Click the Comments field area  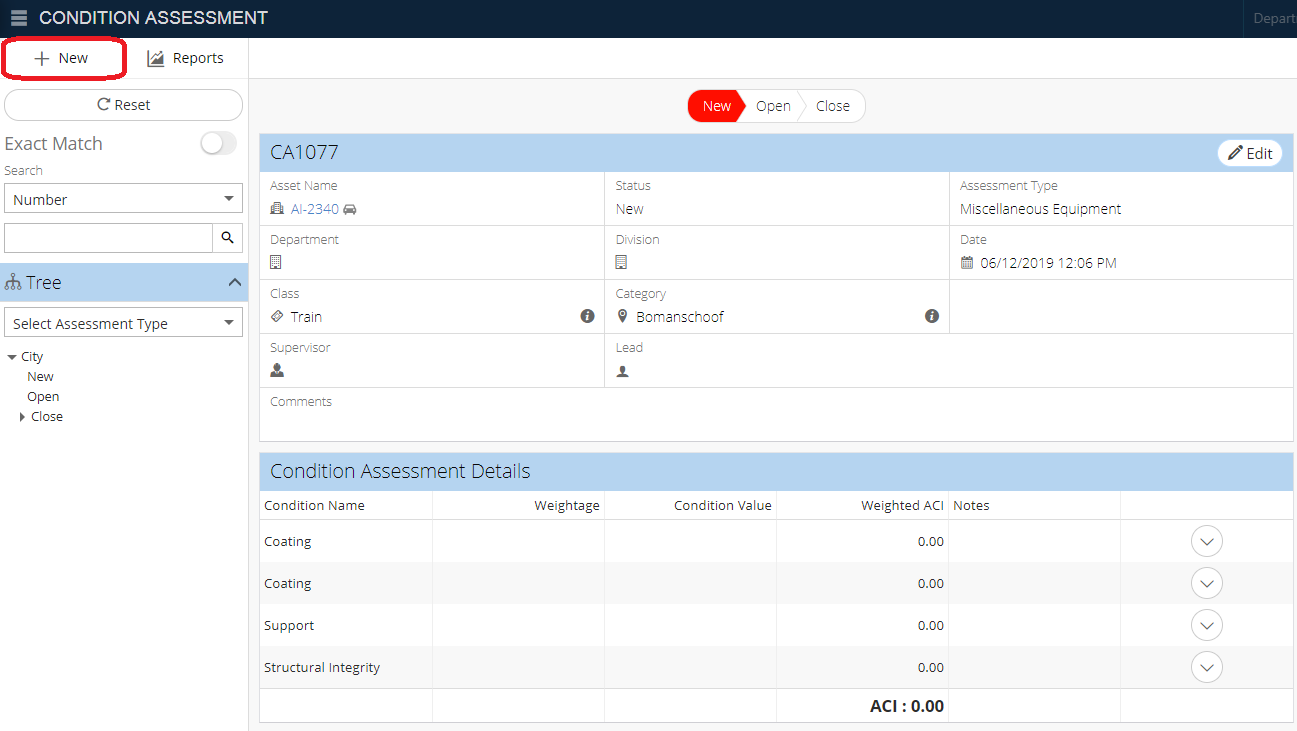776,414
